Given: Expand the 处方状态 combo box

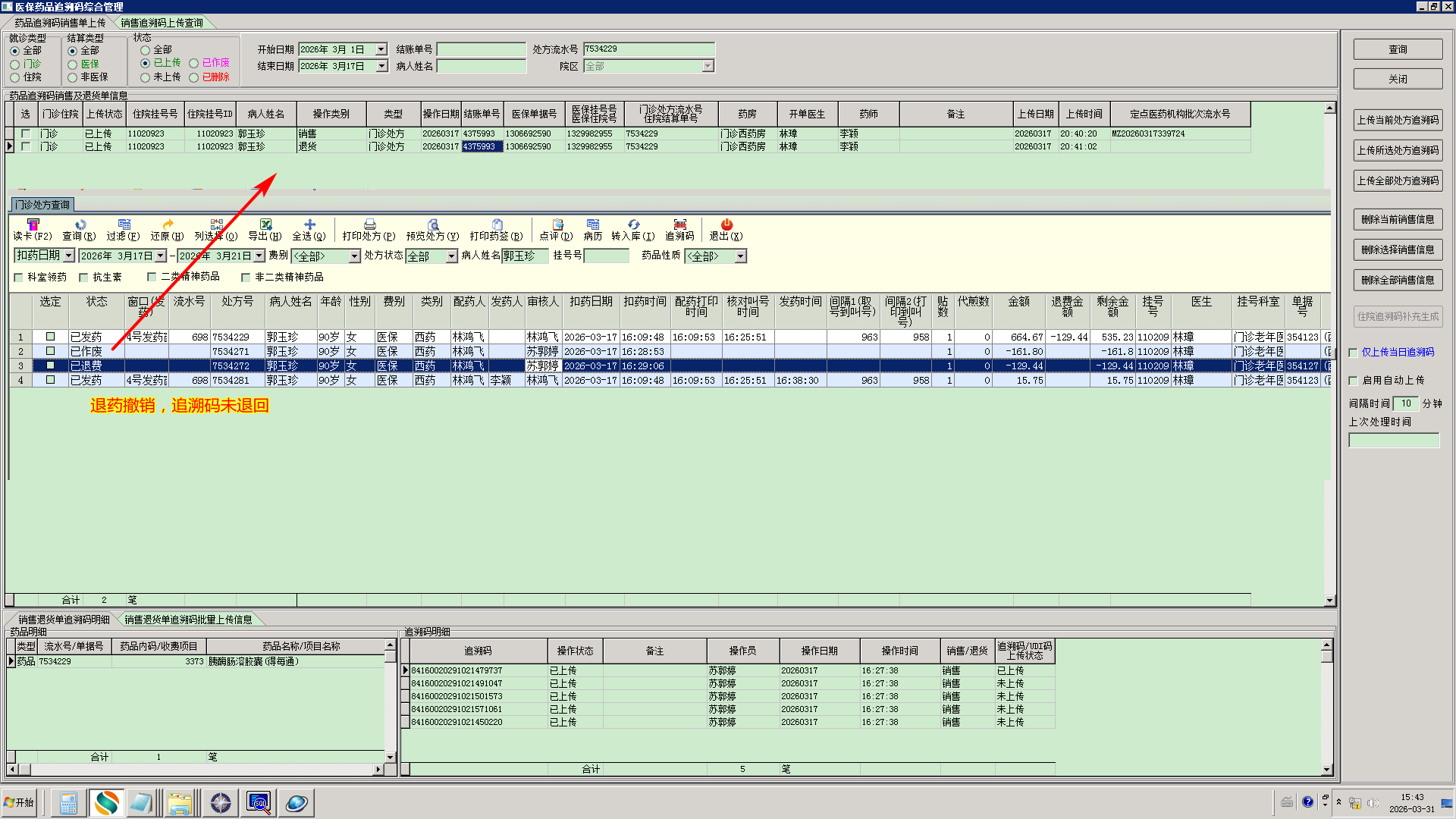Looking at the screenshot, I should (451, 256).
